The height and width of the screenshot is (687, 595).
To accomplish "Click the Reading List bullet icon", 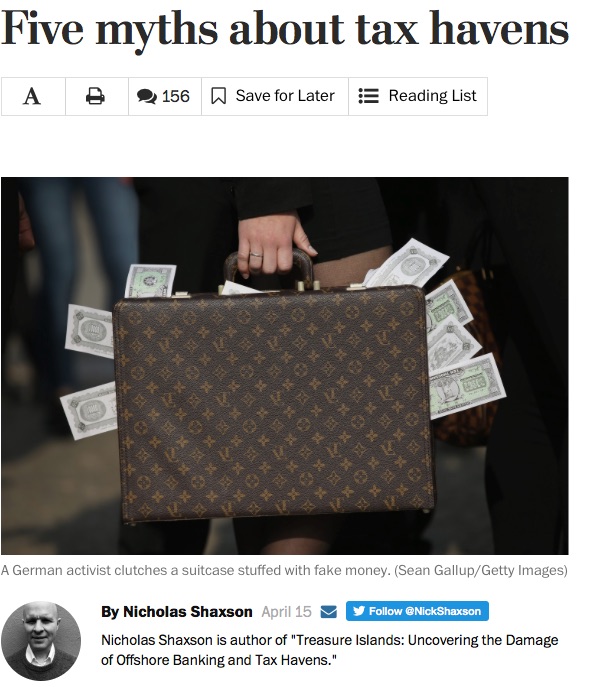I will coord(368,96).
